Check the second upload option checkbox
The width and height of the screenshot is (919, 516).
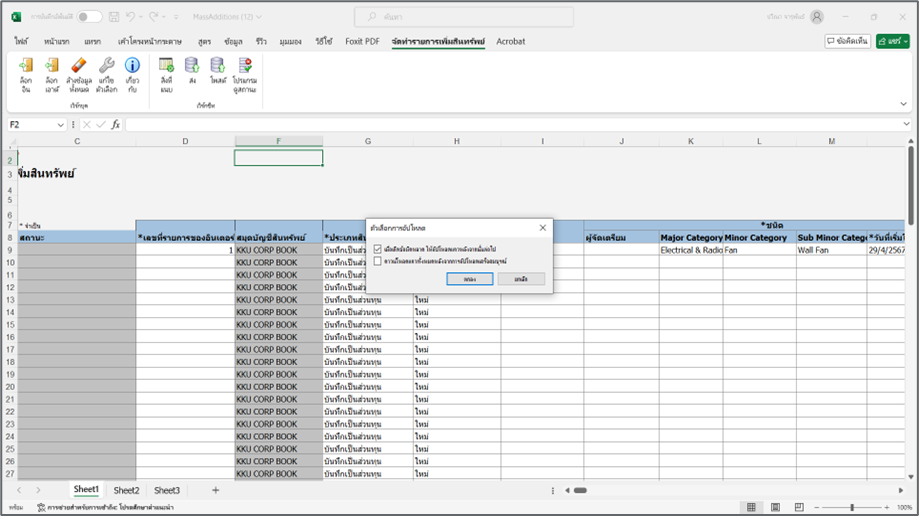pos(377,261)
